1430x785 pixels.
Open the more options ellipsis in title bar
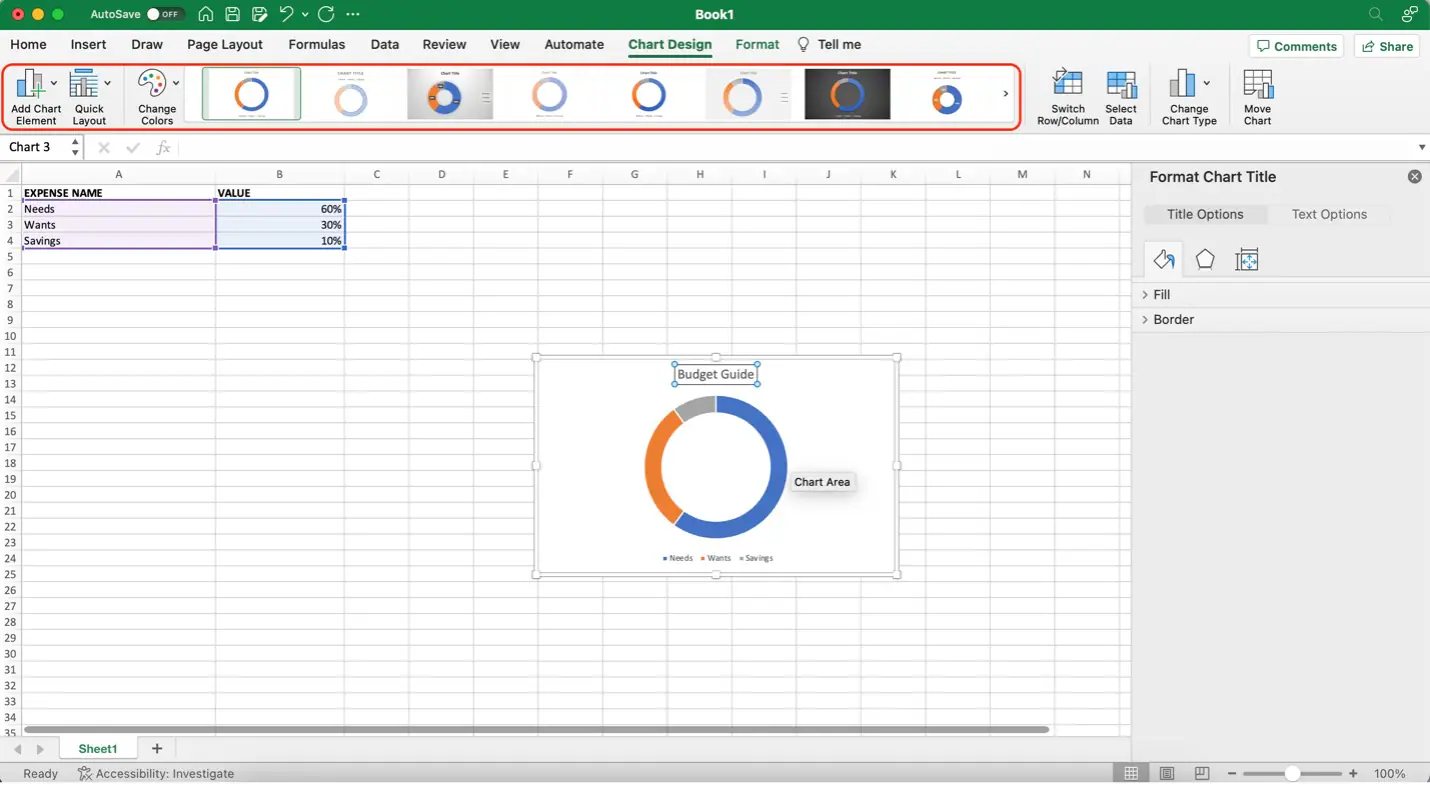coord(352,14)
